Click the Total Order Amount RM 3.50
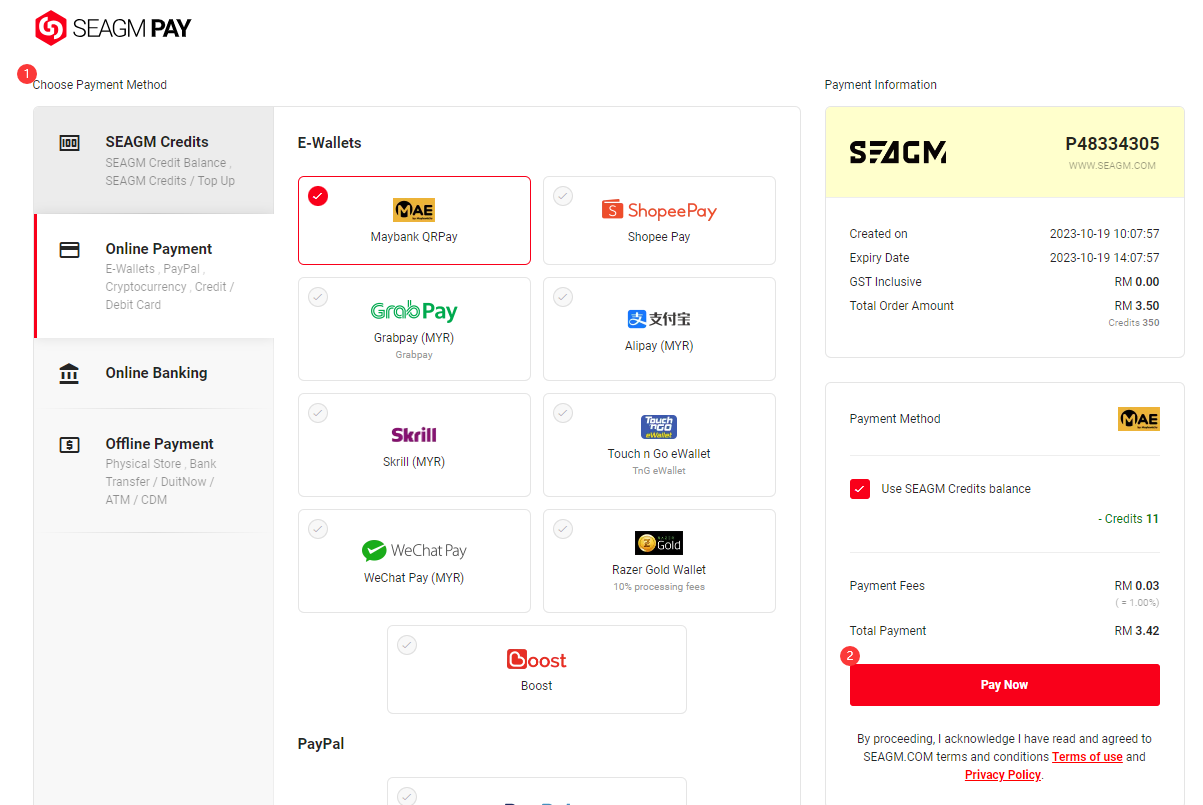Image resolution: width=1203 pixels, height=805 pixels. pyautogui.click(x=1137, y=306)
